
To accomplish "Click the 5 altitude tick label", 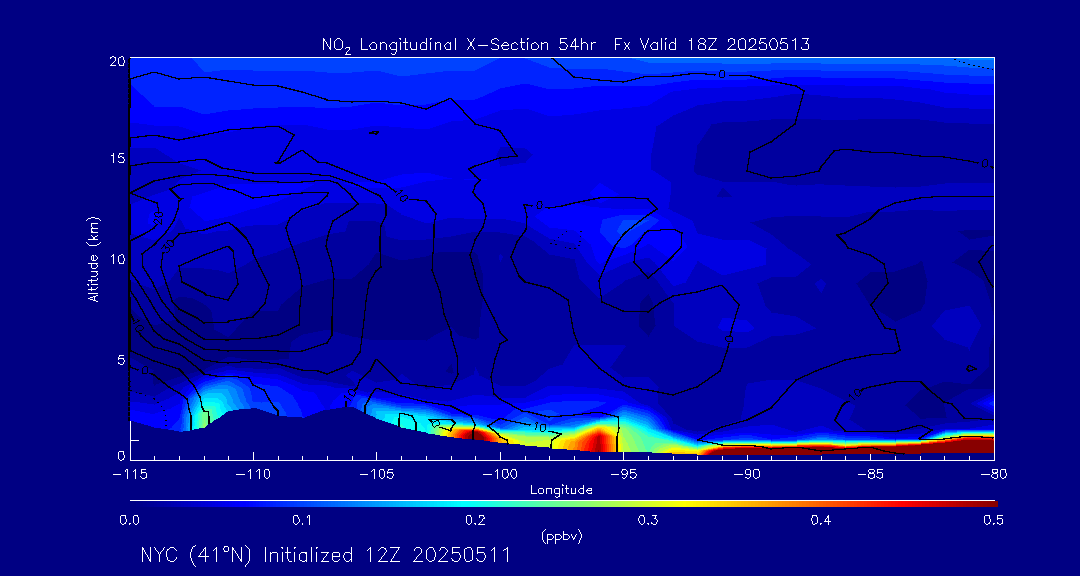I will pos(120,359).
